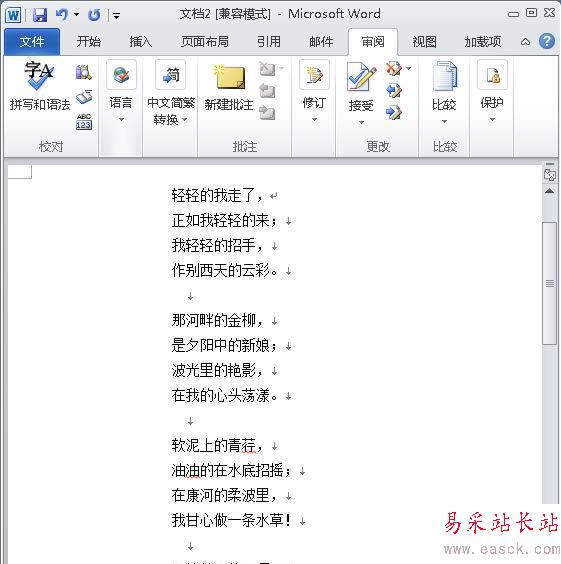Image resolution: width=561 pixels, height=564 pixels.
Task: Open Word Help question mark
Action: pyautogui.click(x=547, y=41)
